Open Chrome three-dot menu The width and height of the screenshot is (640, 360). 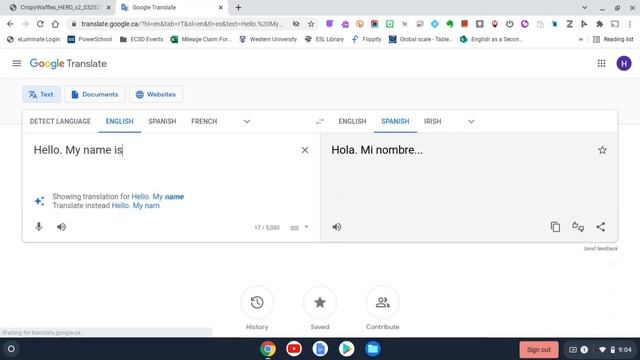(630, 24)
